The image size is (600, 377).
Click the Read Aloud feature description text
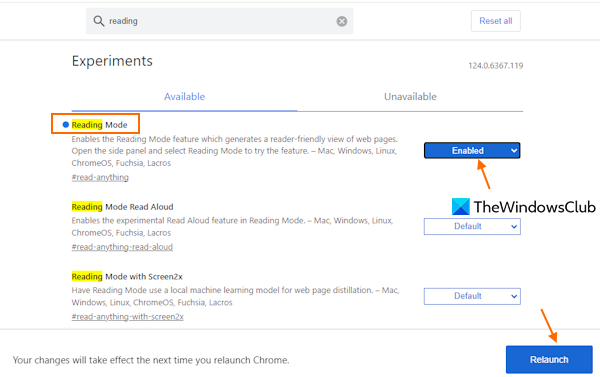tap(232, 227)
